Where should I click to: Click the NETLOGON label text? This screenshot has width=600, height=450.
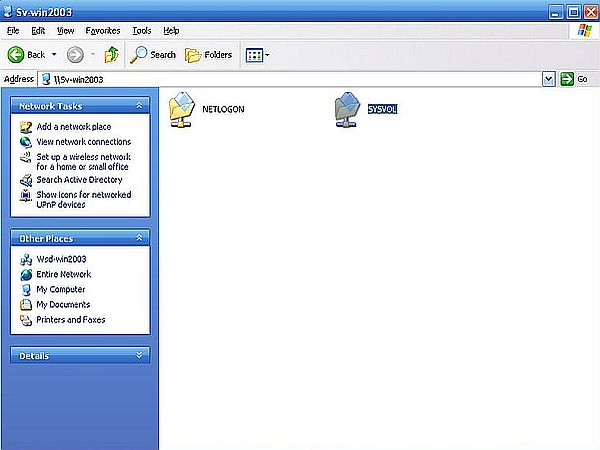[223, 109]
